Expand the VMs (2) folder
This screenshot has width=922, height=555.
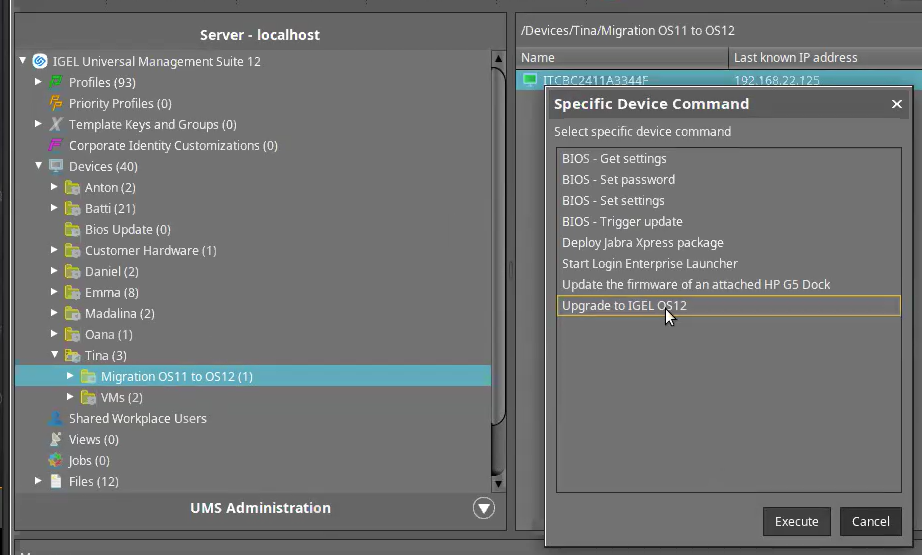[x=70, y=397]
